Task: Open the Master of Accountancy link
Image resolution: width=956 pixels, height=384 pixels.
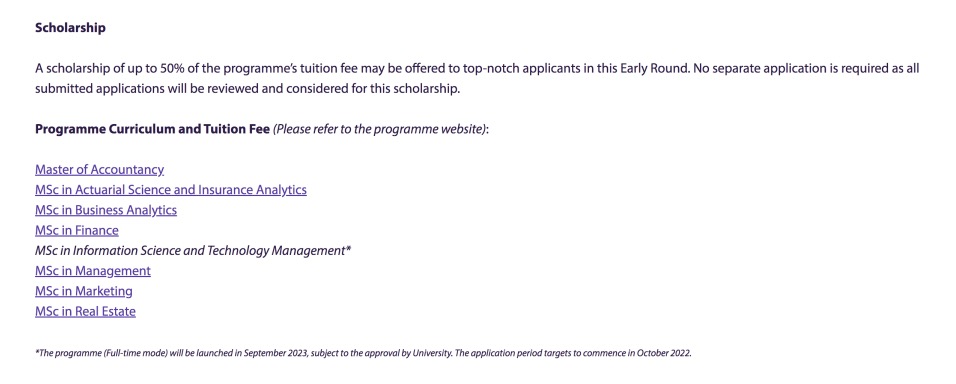Action: 99,170
